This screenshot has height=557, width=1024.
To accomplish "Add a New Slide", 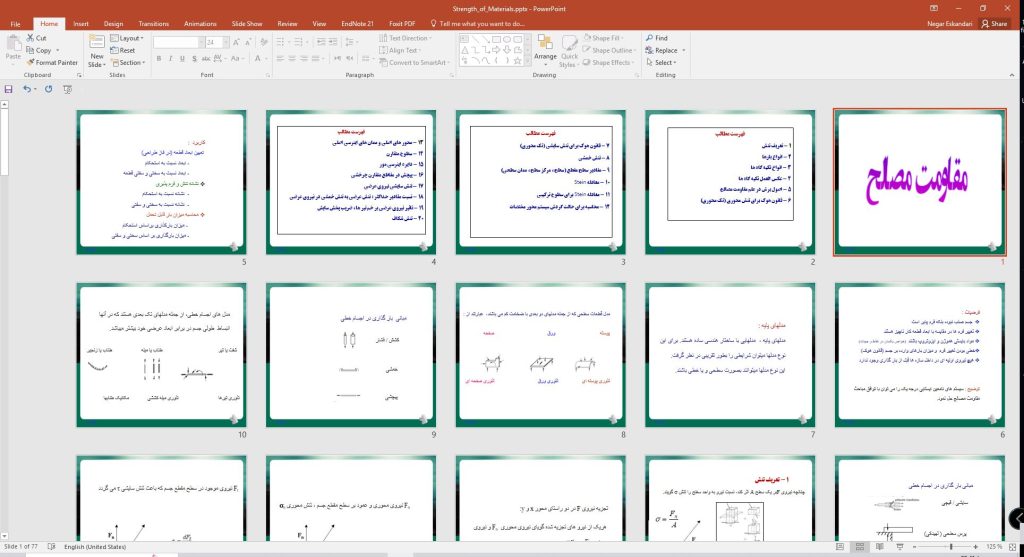I will tap(97, 52).
